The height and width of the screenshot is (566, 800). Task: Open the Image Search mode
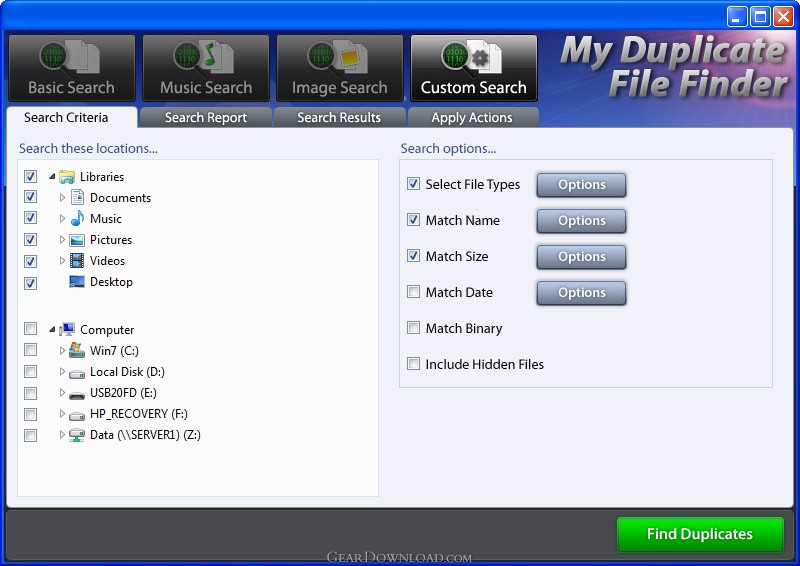pos(340,68)
